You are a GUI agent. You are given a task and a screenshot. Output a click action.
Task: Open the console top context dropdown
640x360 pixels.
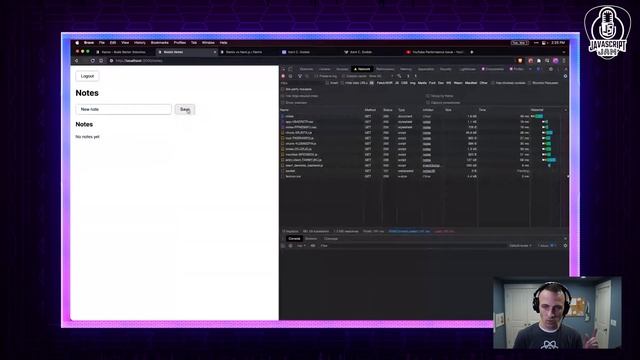coord(301,246)
